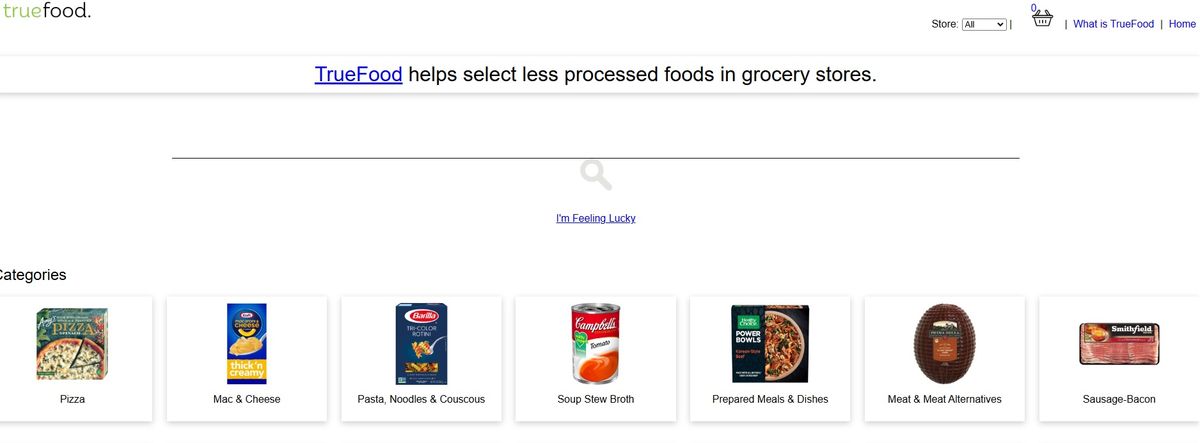Click the Prepared Meals & Dishes label
The height and width of the screenshot is (443, 1200).
coord(770,399)
